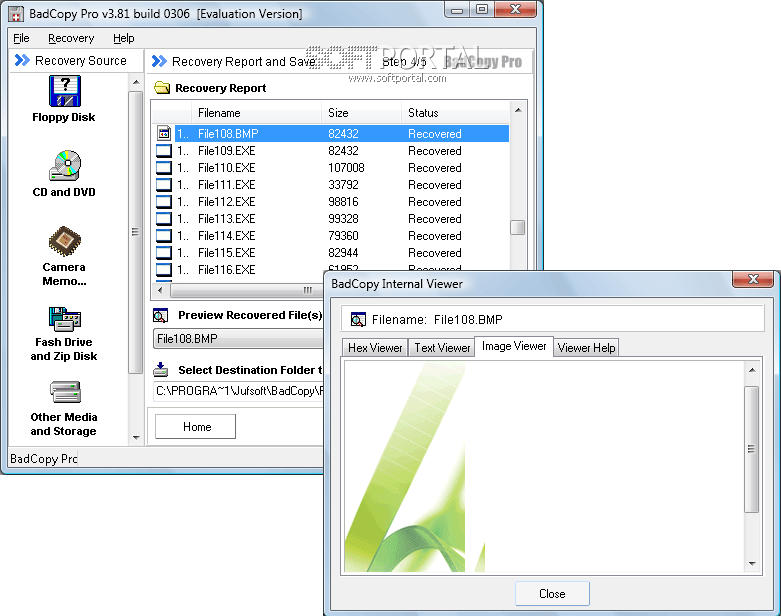Click the icon beside File115.EXE
Image resolution: width=781 pixels, height=616 pixels.
164,252
